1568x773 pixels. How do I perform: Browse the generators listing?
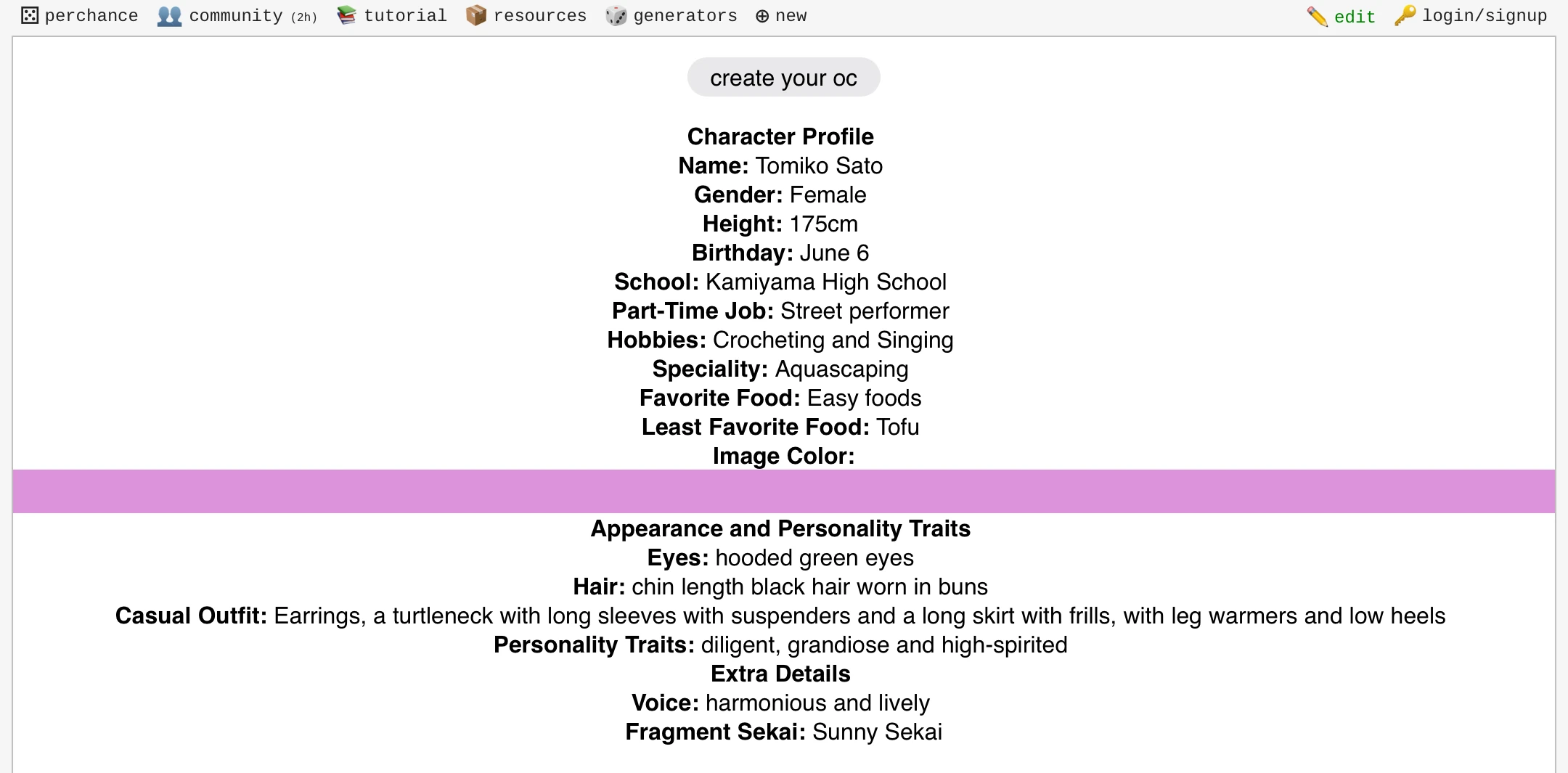(x=685, y=14)
